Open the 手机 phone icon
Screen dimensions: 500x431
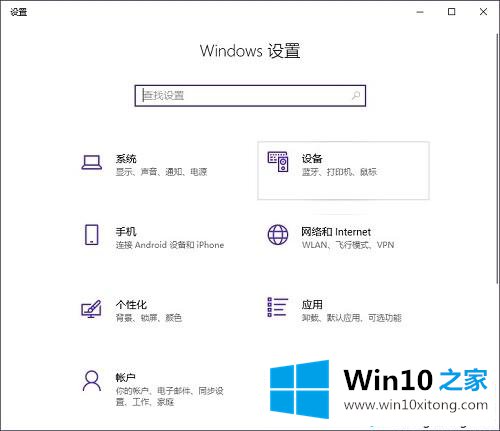(92, 235)
